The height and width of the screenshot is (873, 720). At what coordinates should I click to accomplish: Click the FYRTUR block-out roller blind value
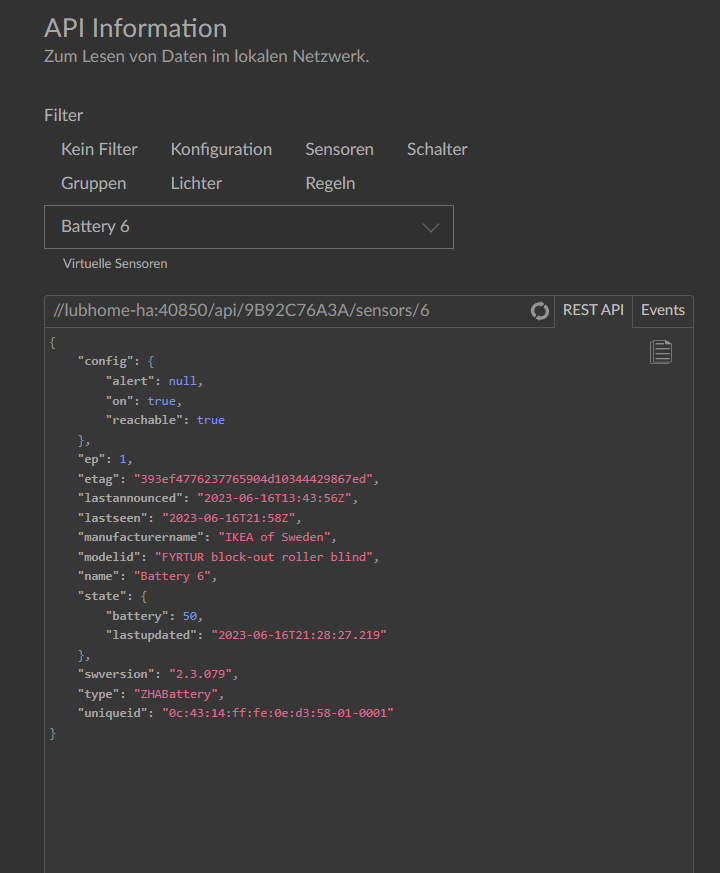click(x=263, y=557)
